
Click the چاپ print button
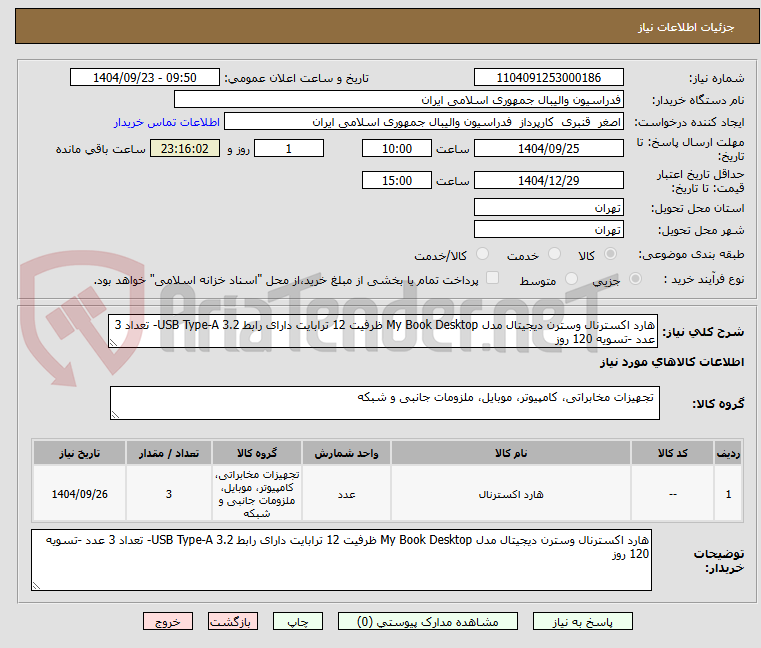298,621
